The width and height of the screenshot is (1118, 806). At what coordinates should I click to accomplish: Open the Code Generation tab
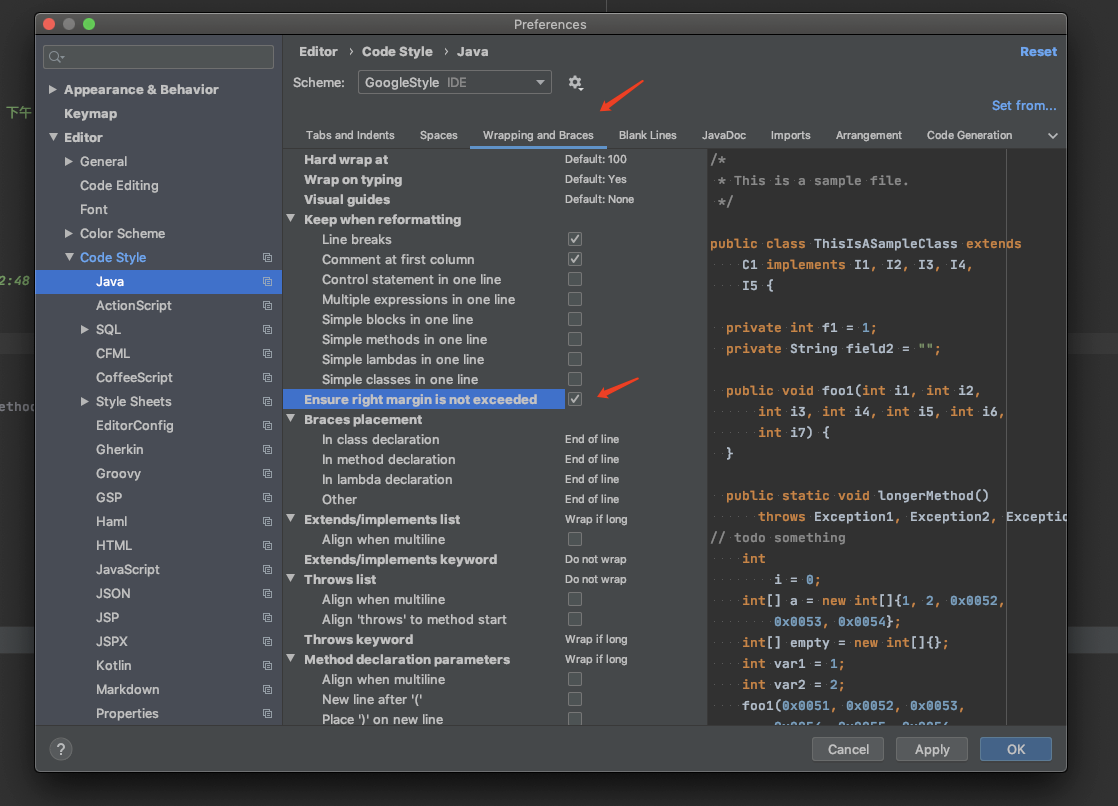pyautogui.click(x=969, y=136)
